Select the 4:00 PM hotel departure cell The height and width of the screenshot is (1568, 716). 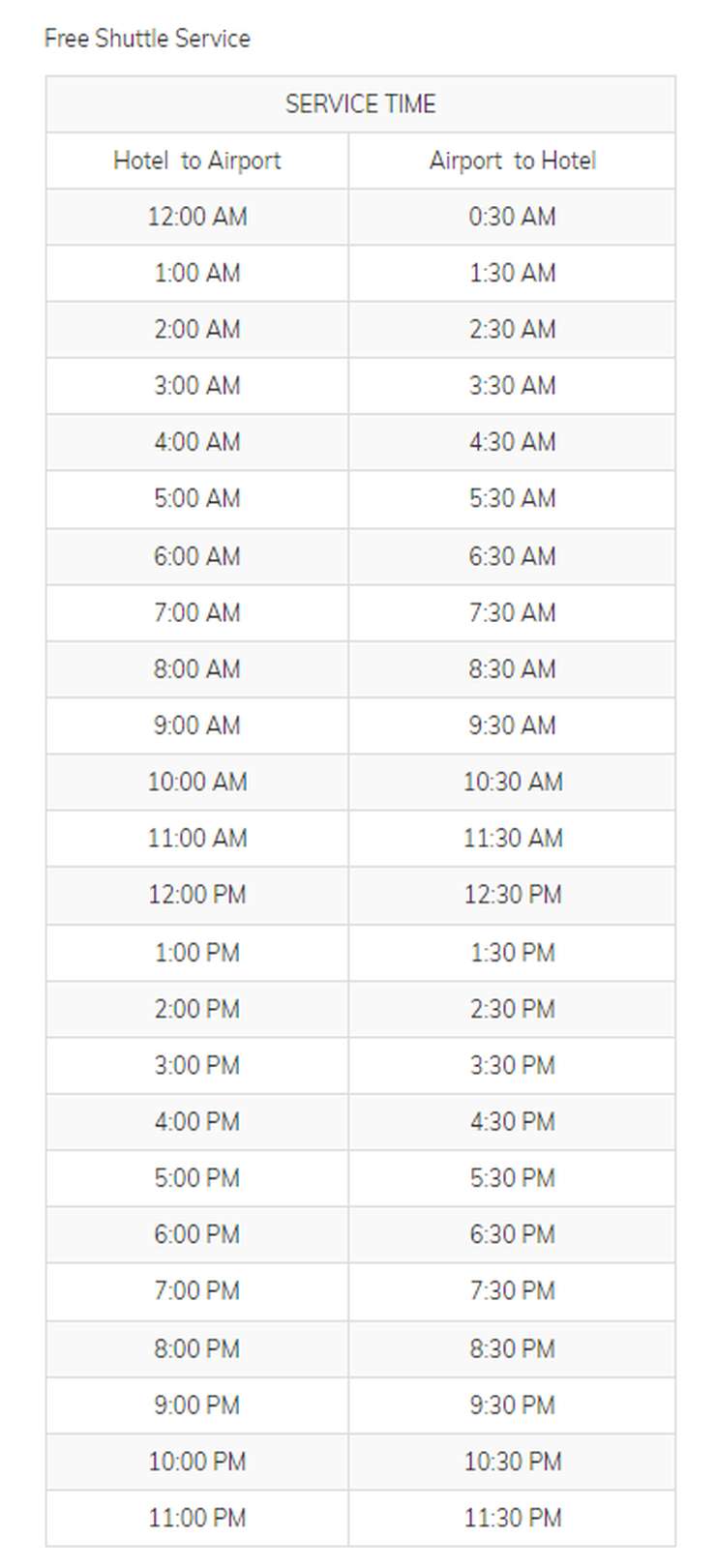click(x=196, y=1122)
